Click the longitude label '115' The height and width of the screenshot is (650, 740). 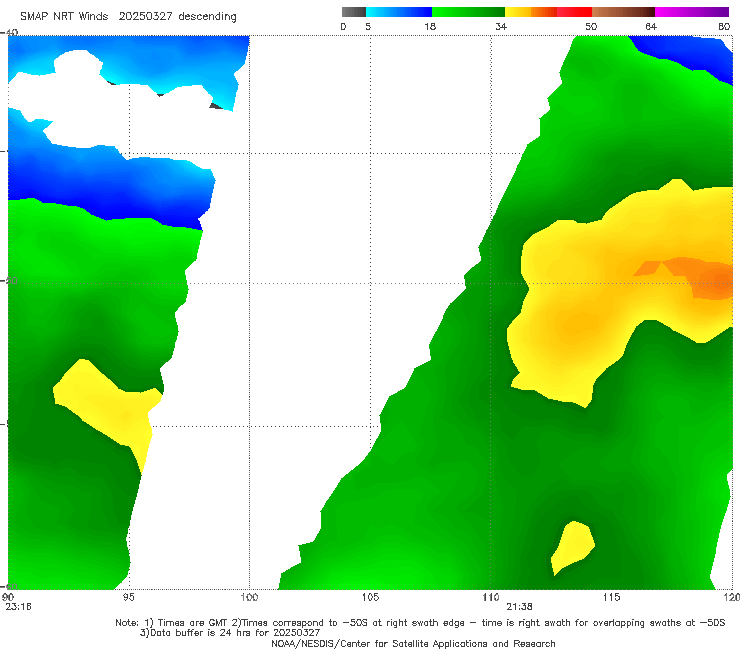coord(612,597)
